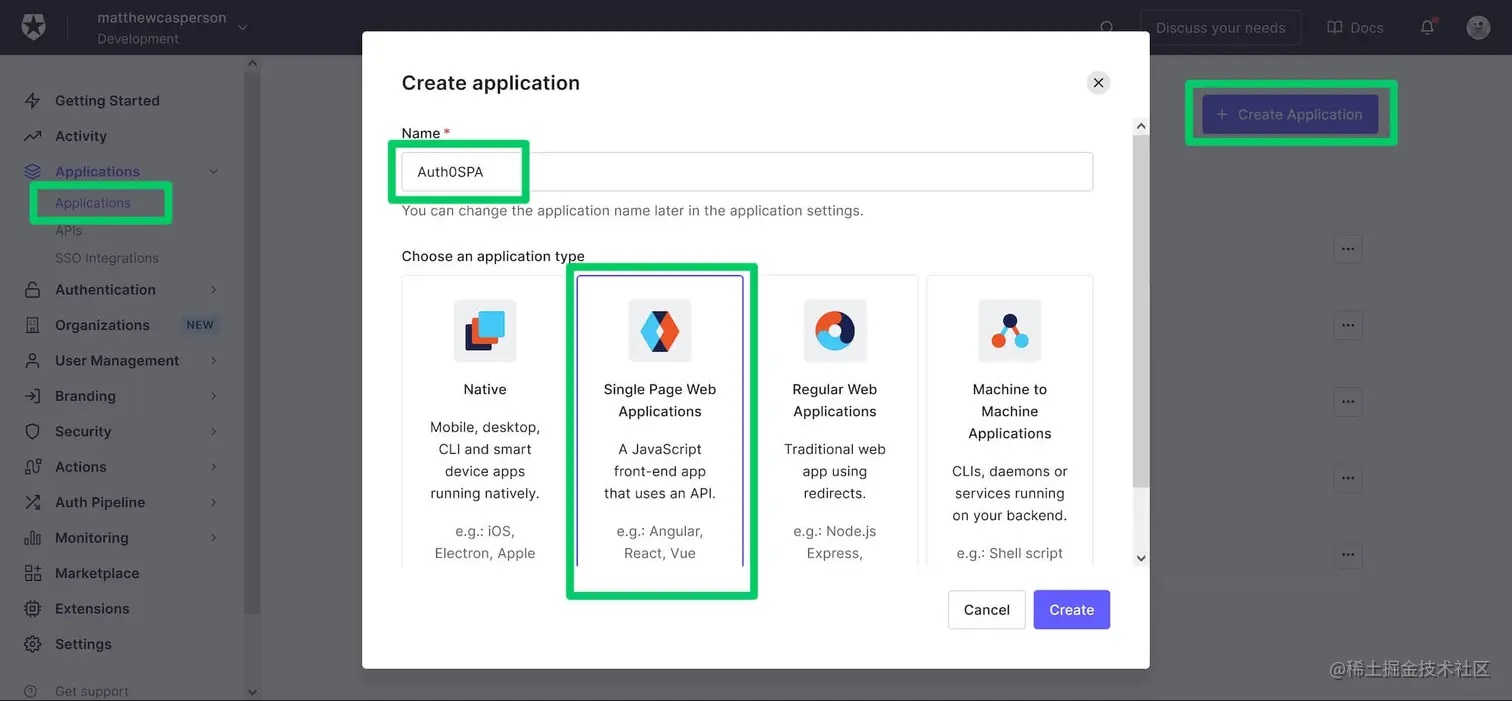Close the Create application dialog
This screenshot has height=701, width=1512.
[1098, 83]
